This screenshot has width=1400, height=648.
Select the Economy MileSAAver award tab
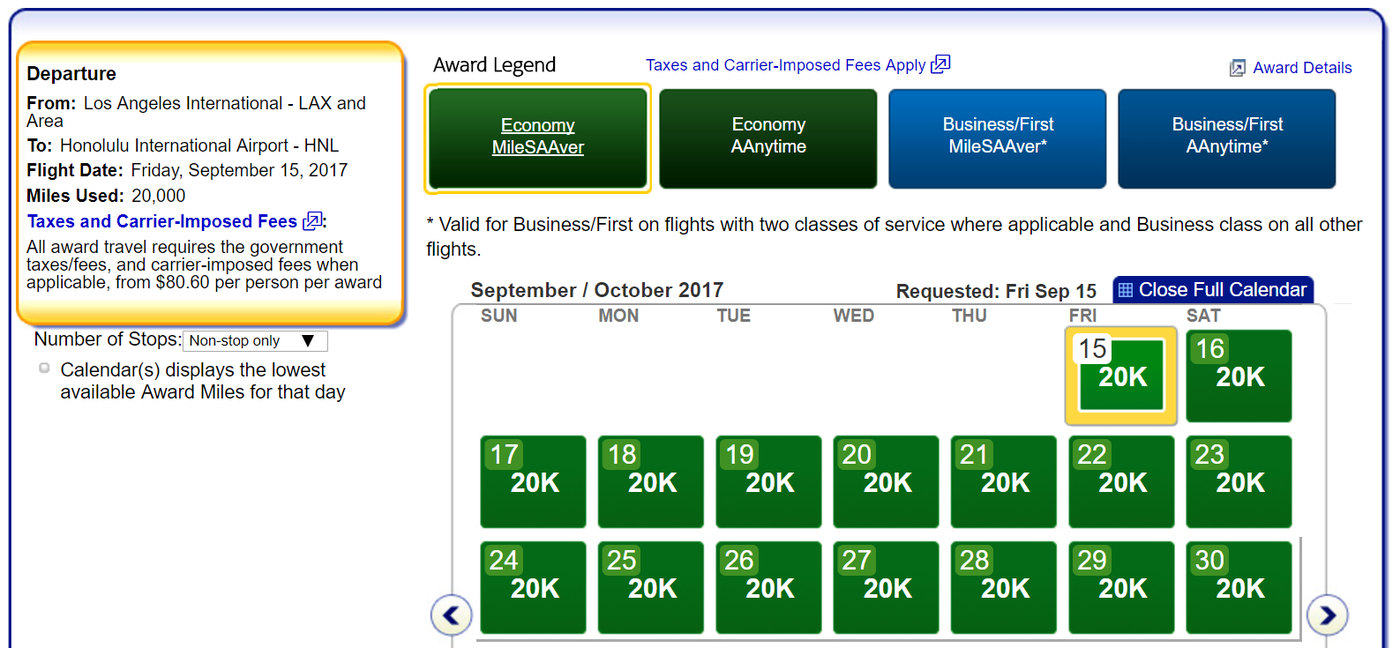538,137
